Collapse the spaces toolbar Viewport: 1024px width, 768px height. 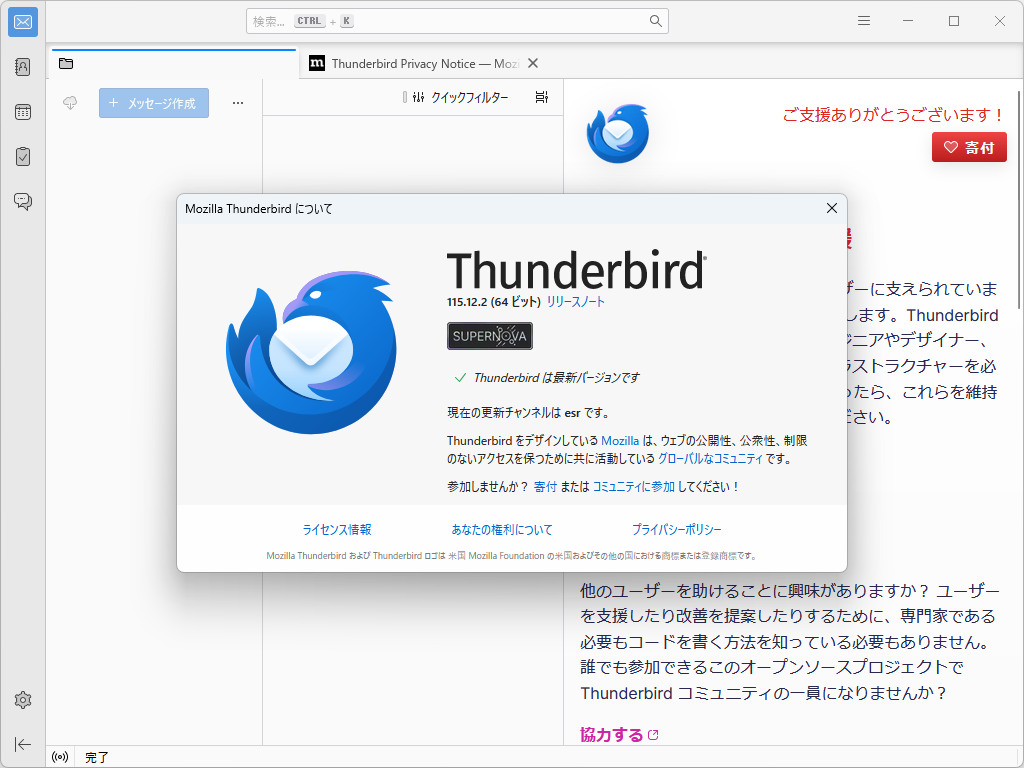(22, 744)
